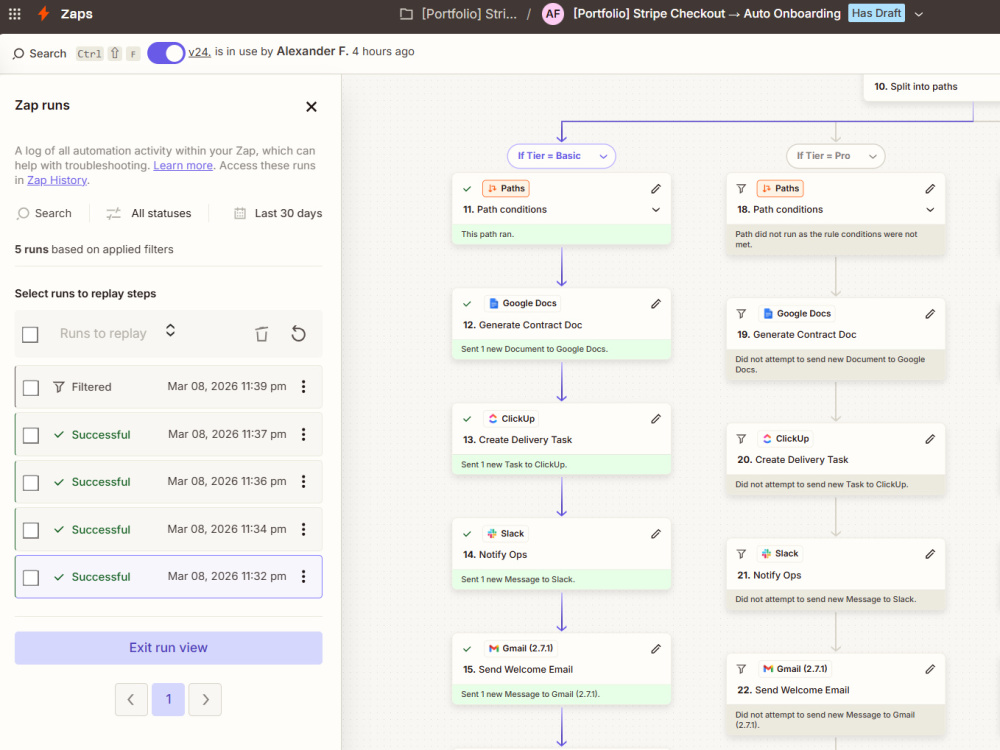The image size is (1000, 750).
Task: Select the Filtered run from 11:39 pm
Action: tap(168, 387)
